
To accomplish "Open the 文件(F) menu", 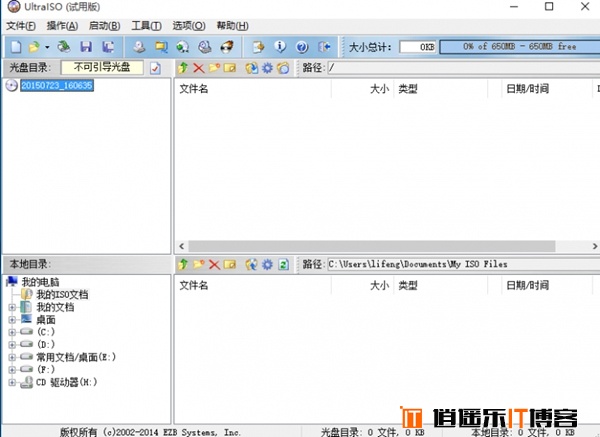I will point(21,26).
